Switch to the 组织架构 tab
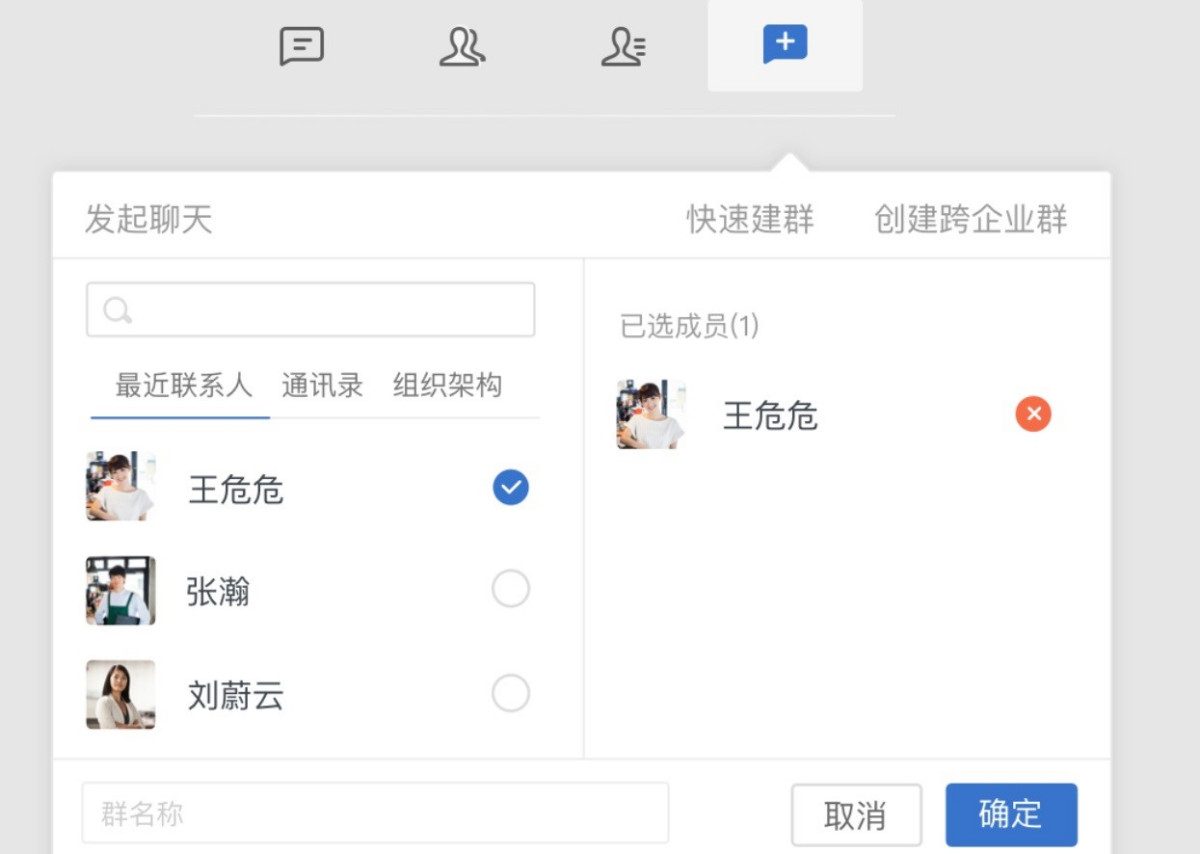The width and height of the screenshot is (1200, 854). (x=447, y=386)
